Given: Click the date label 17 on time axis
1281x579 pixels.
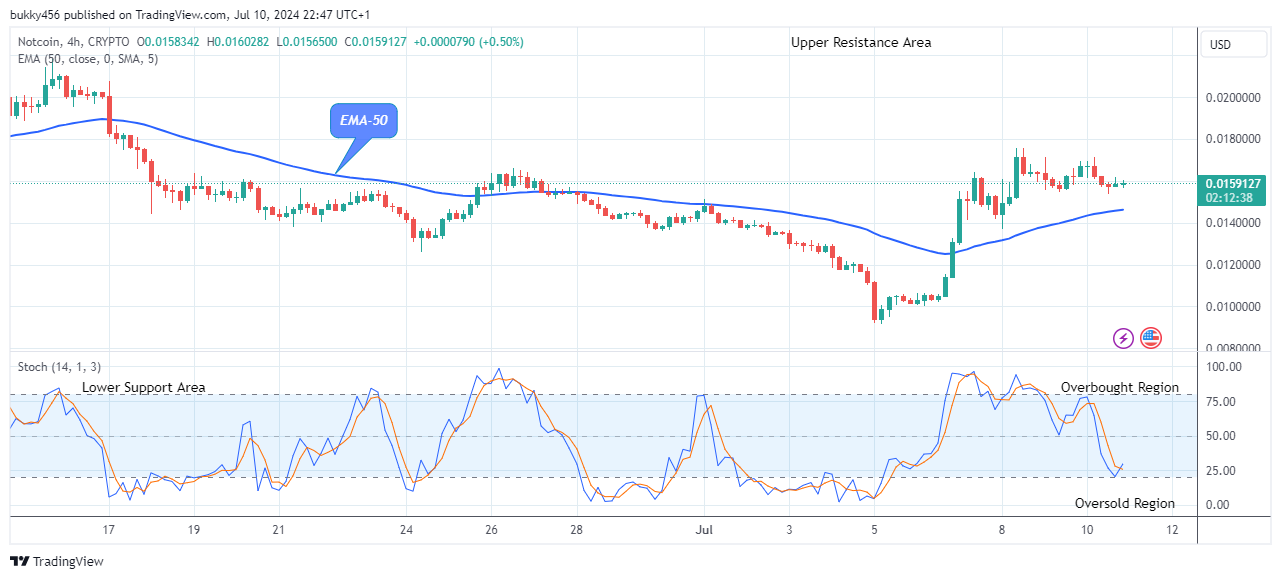Looking at the screenshot, I should coord(108,530).
